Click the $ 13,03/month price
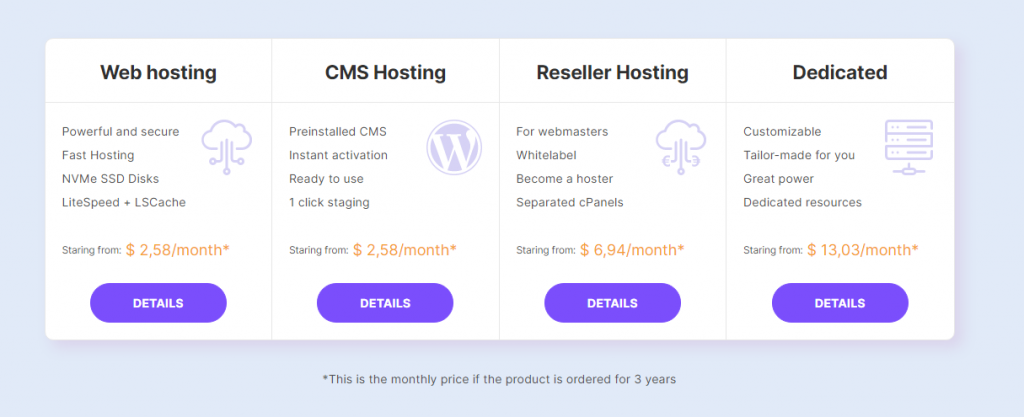The image size is (1024, 417). 863,249
